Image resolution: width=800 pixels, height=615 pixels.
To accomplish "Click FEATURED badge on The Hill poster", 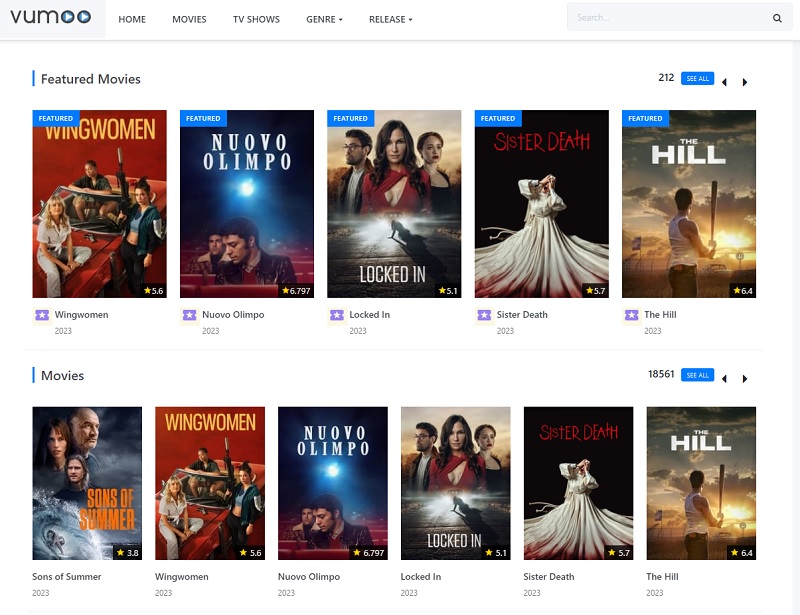I will pyautogui.click(x=645, y=118).
